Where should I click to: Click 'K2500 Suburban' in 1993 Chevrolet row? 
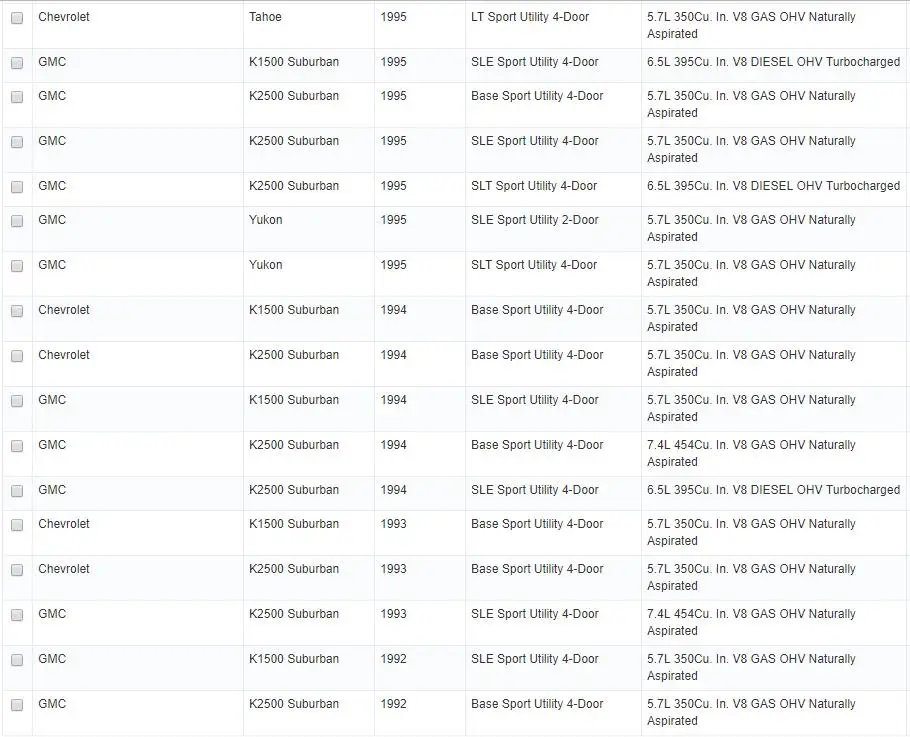294,569
